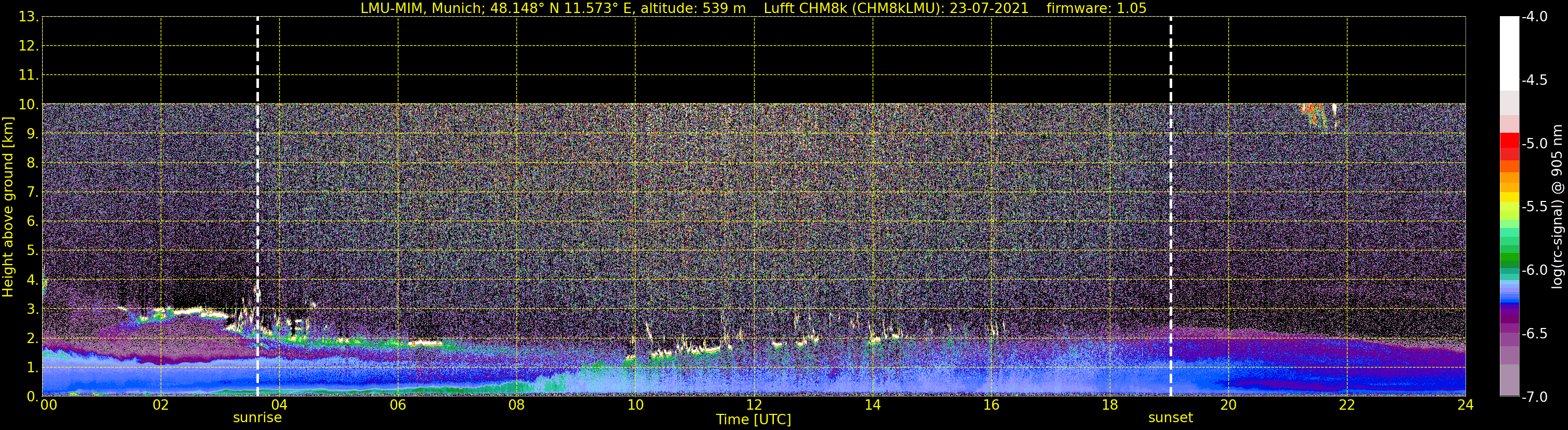The height and width of the screenshot is (430, 1568).
Task: Click the x-axis tick label '18'
Action: [1110, 405]
